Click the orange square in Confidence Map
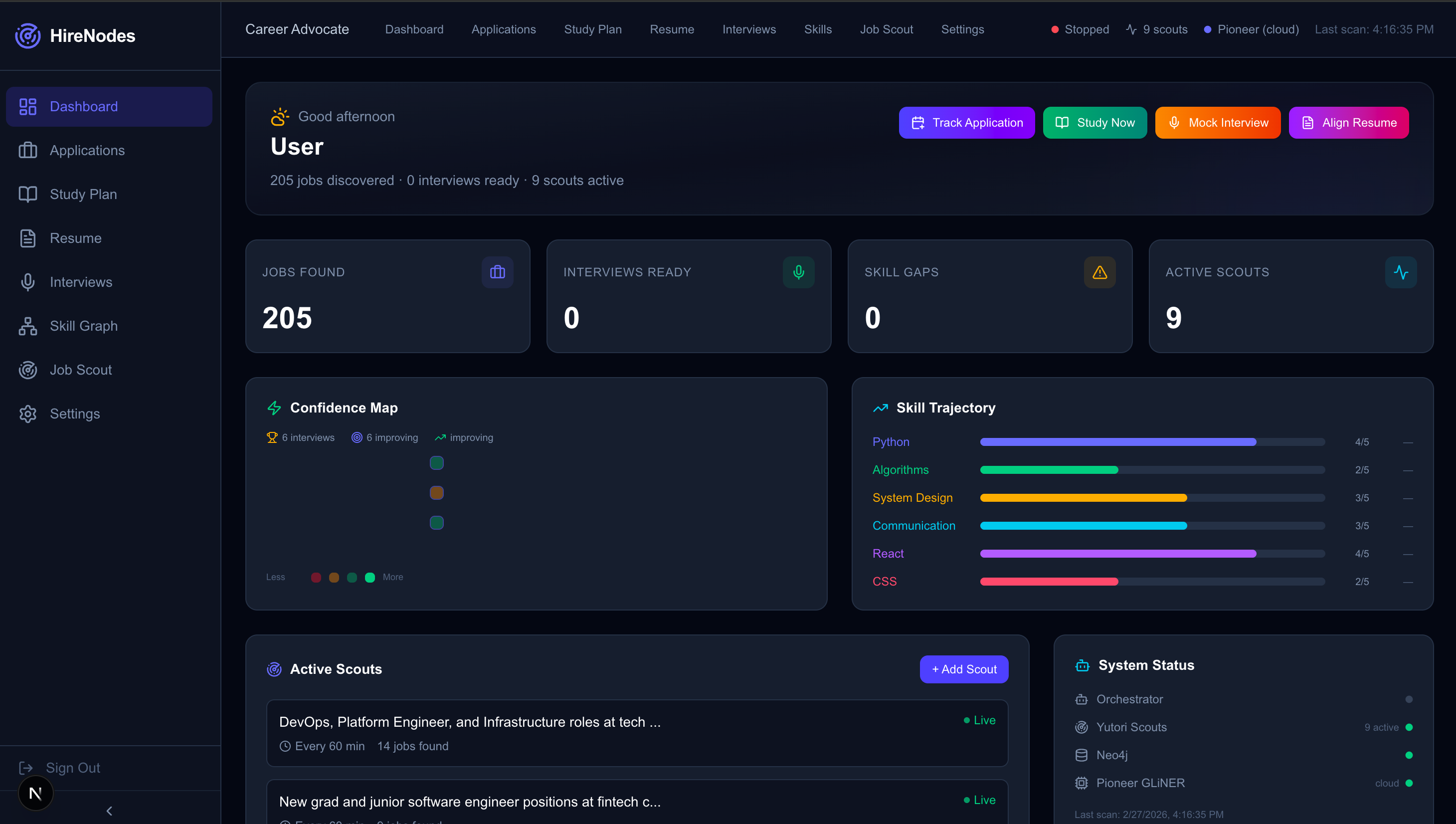Viewport: 1456px width, 824px height. pyautogui.click(x=436, y=493)
